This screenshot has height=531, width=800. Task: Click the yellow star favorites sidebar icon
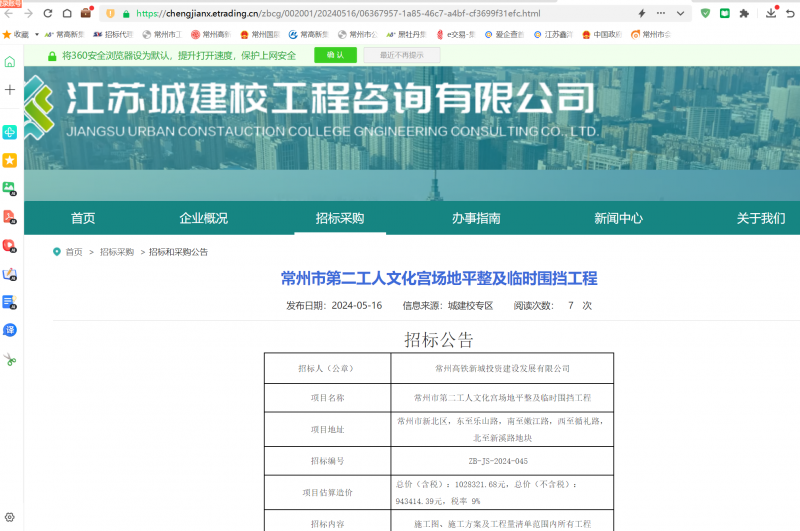click(10, 160)
